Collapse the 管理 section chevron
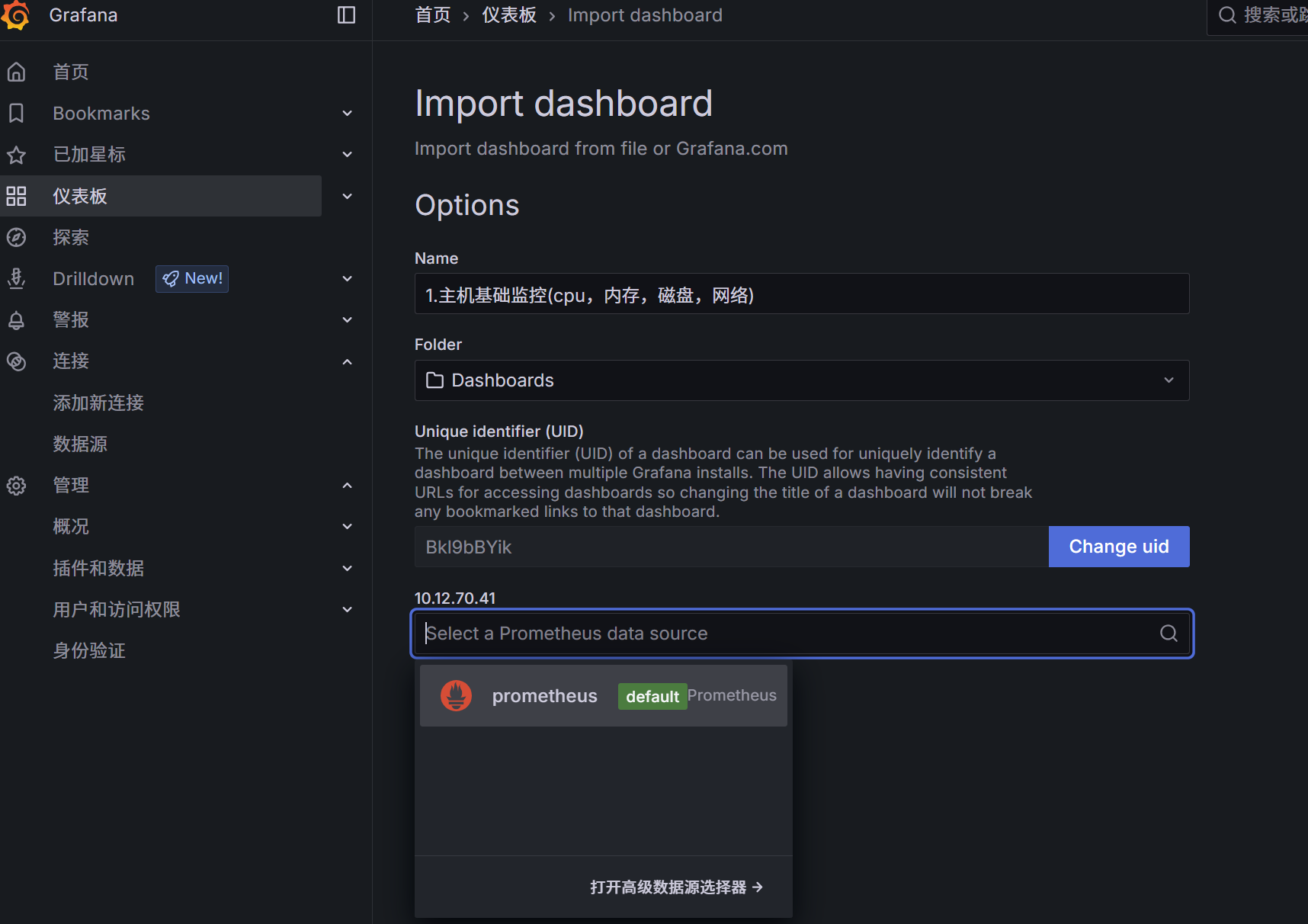Screen dimensions: 1308x924 347,486
